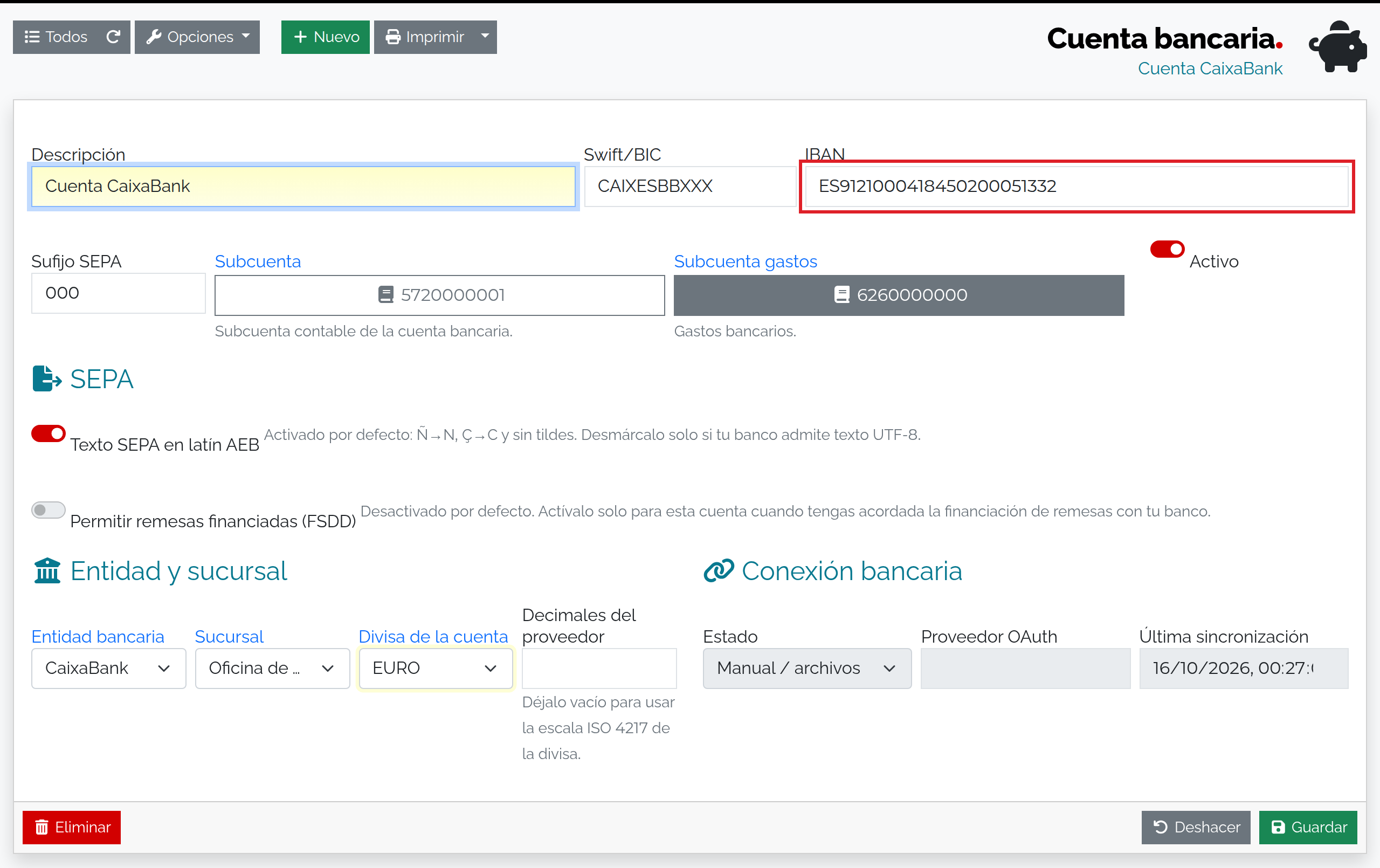Click the Última sincronización field
Screen dimensions: 1380x868
pyautogui.click(x=1244, y=668)
